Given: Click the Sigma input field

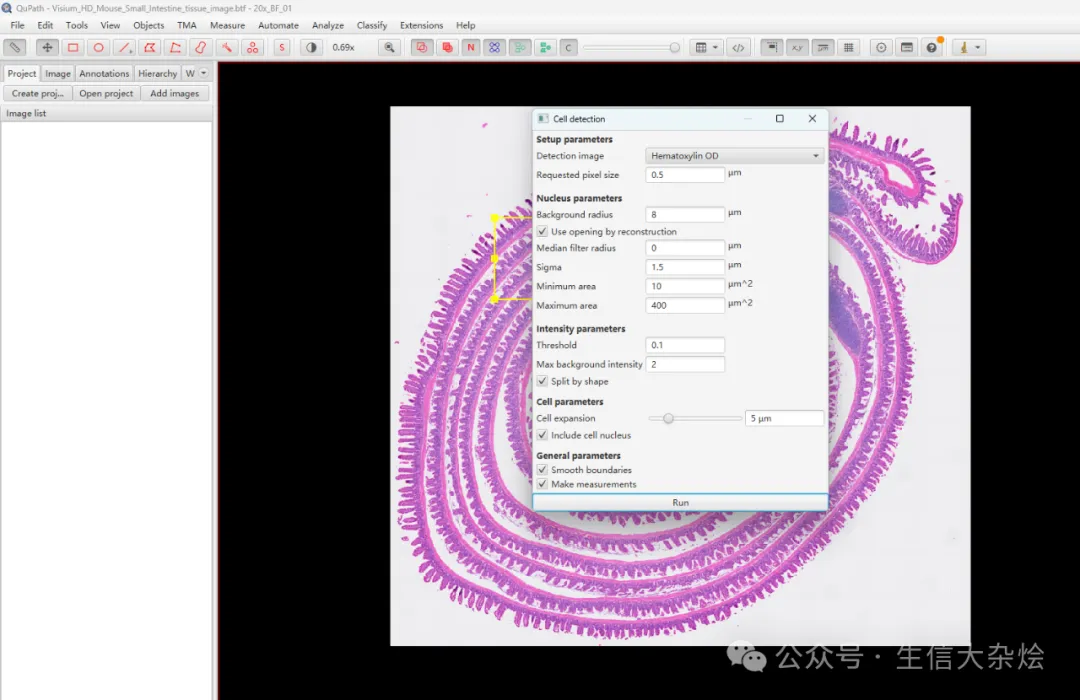Looking at the screenshot, I should pyautogui.click(x=685, y=267).
